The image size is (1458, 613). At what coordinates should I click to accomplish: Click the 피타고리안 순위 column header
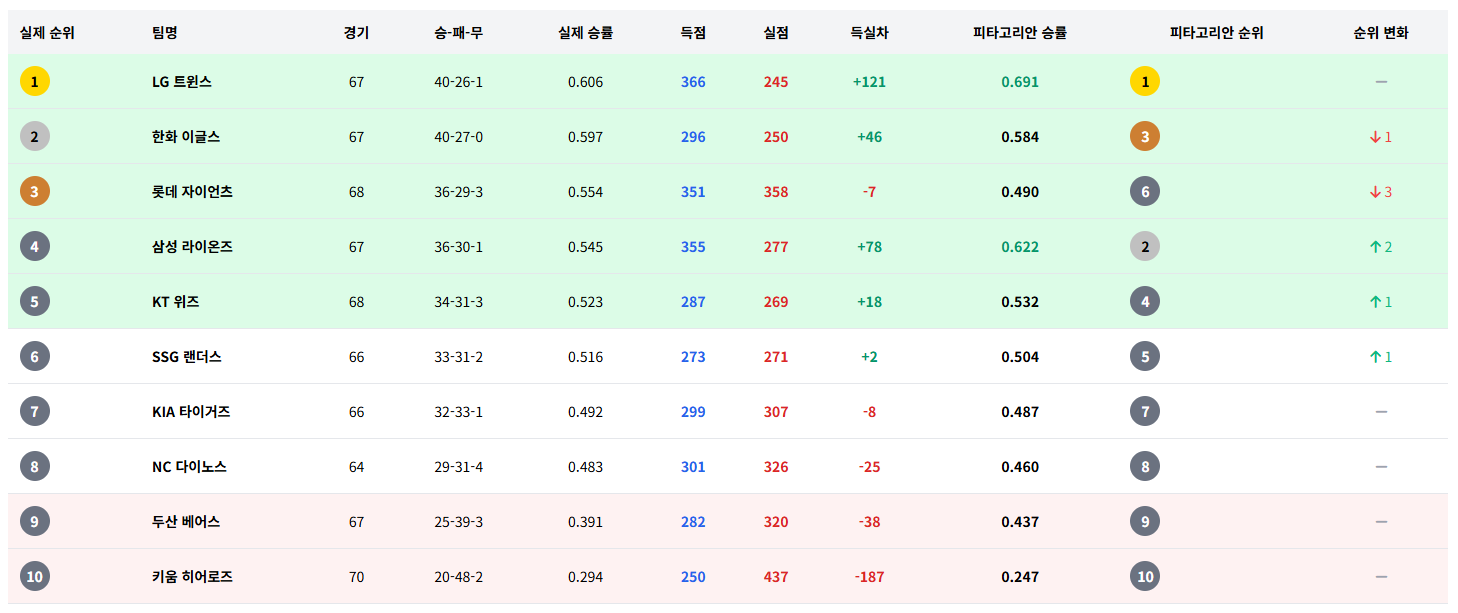(1217, 33)
